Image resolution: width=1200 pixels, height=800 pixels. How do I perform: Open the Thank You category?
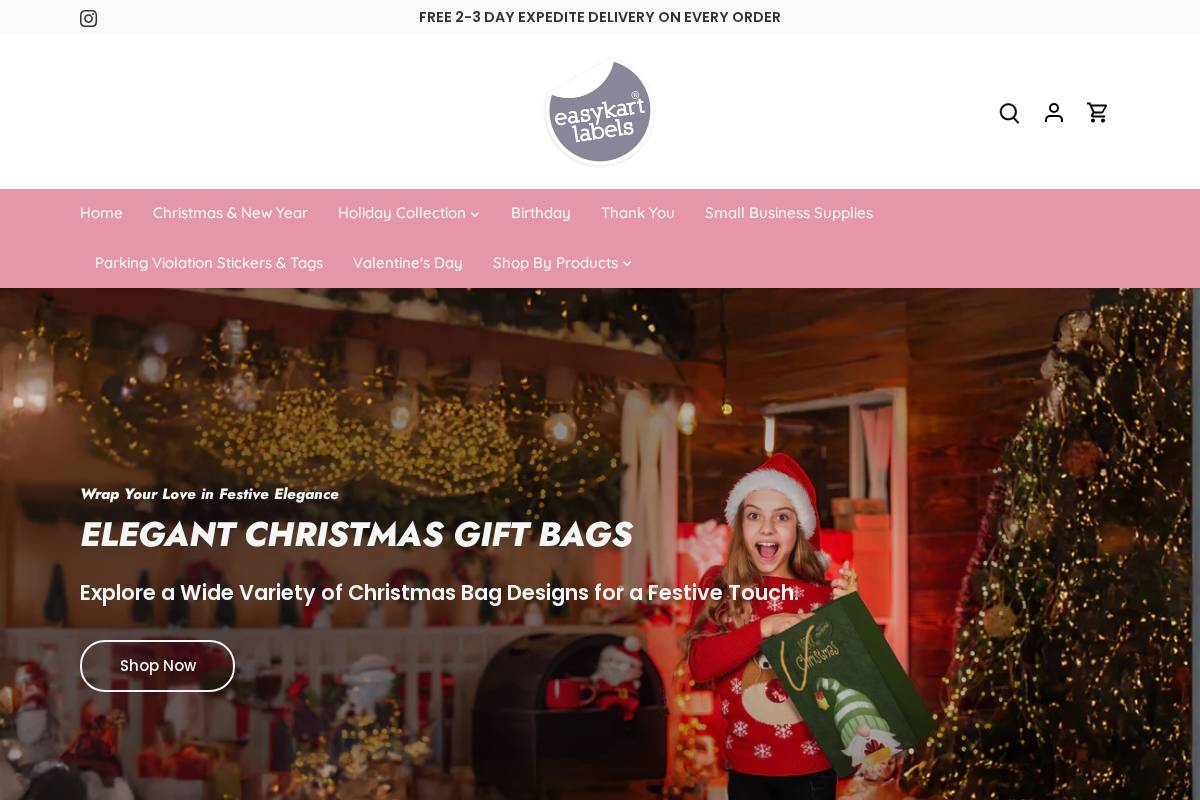[x=637, y=213]
